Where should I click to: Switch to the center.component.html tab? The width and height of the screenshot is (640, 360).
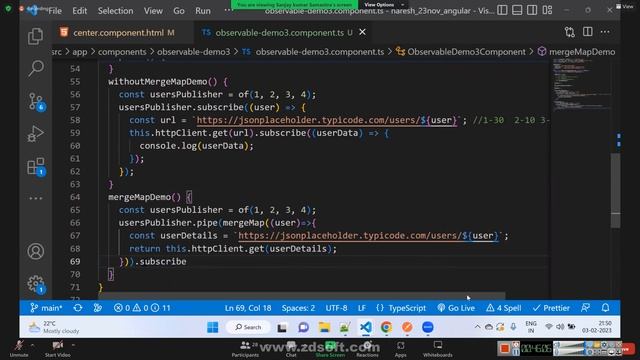pos(118,33)
